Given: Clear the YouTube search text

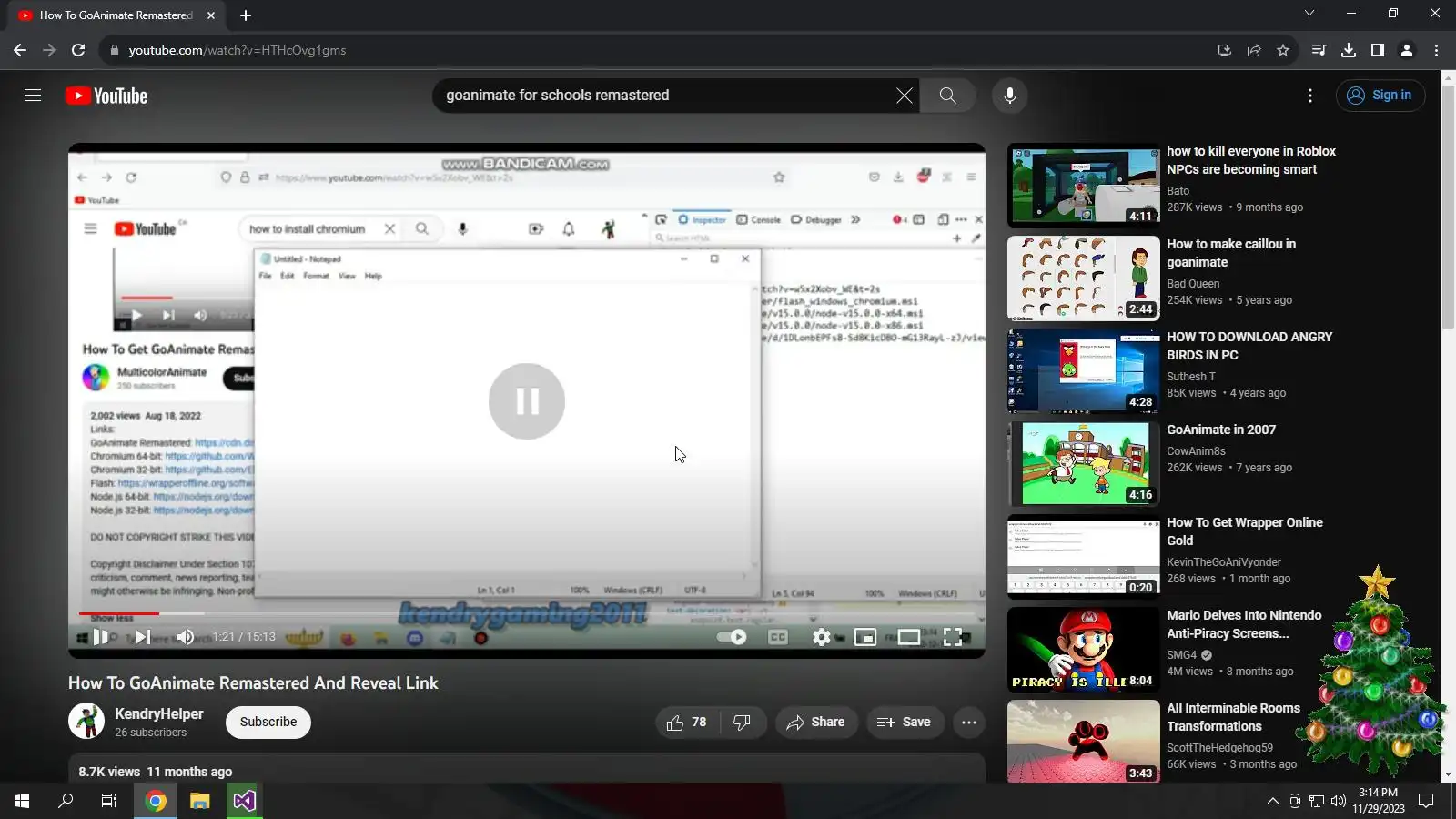Looking at the screenshot, I should pyautogui.click(x=904, y=96).
